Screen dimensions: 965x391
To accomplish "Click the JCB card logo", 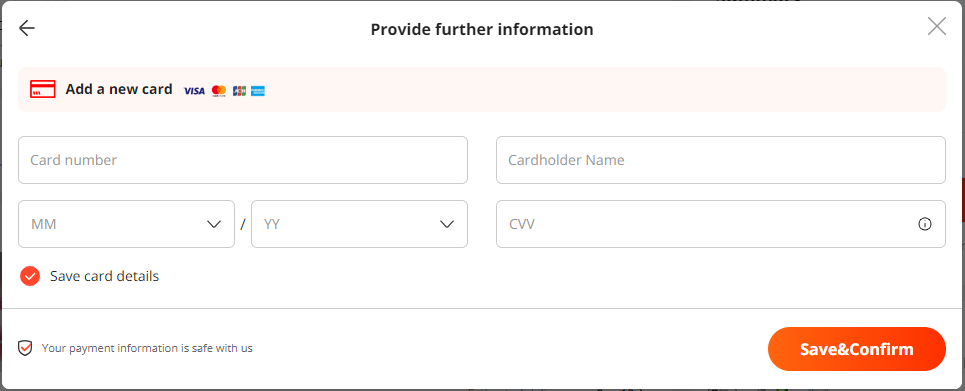I will pos(239,91).
